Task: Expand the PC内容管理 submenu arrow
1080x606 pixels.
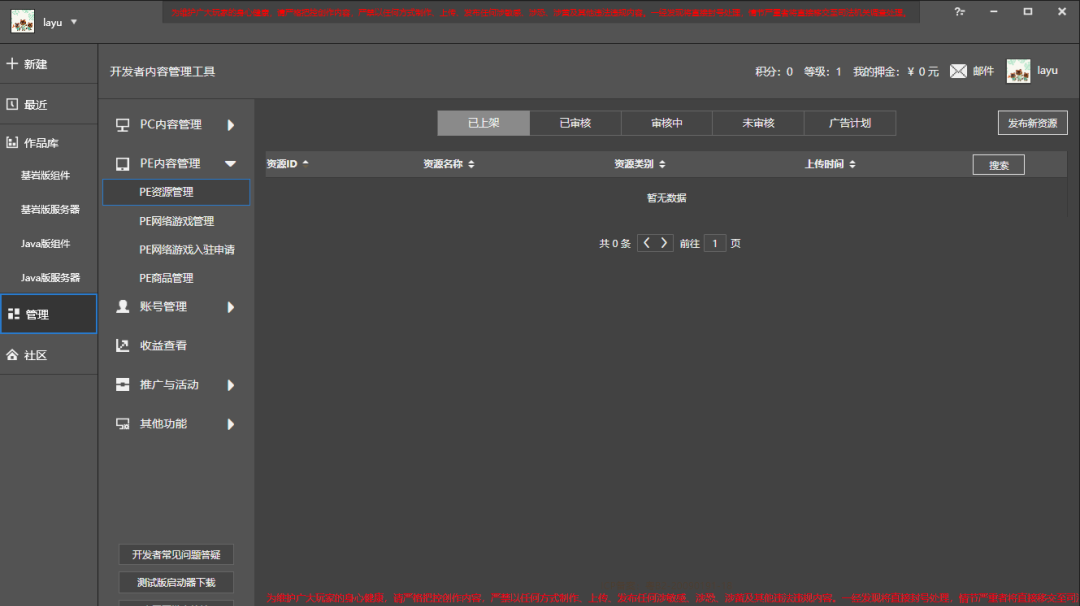Action: [231, 125]
